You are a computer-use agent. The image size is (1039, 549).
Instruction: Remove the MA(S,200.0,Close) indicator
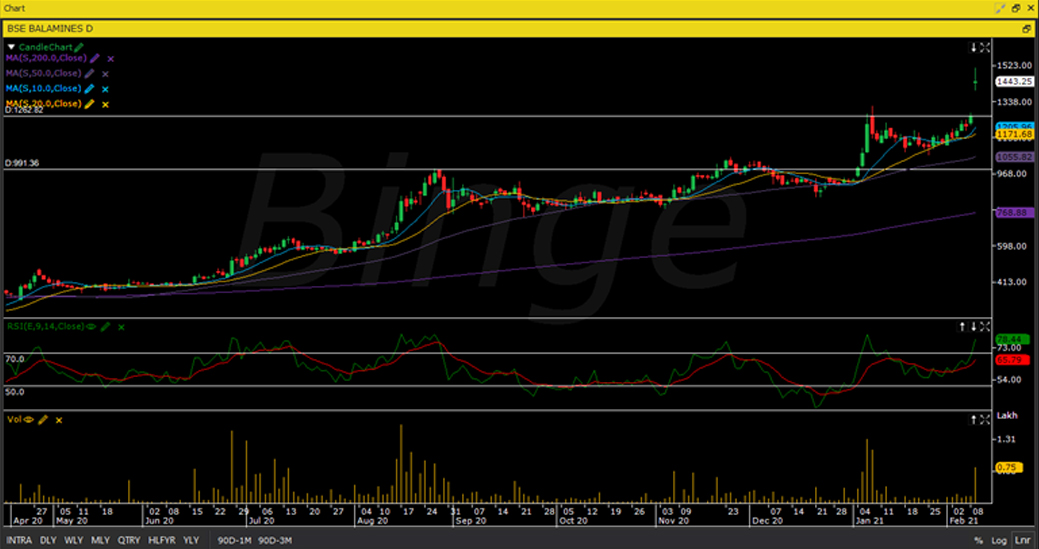(111, 59)
